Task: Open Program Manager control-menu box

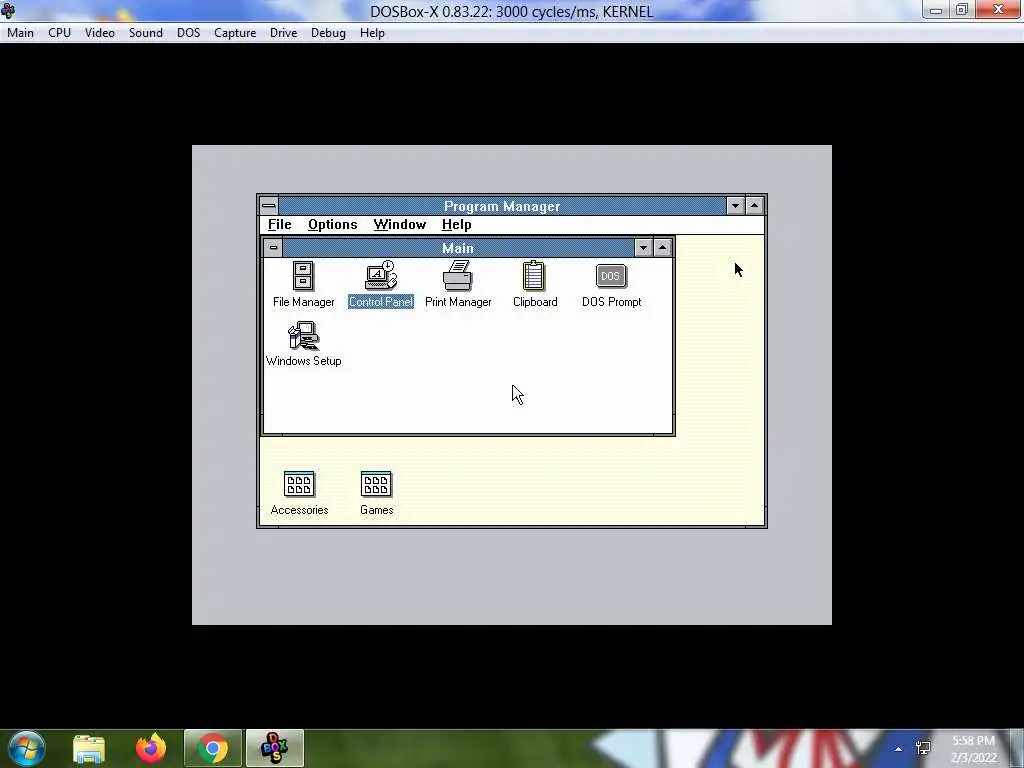Action: coord(268,206)
